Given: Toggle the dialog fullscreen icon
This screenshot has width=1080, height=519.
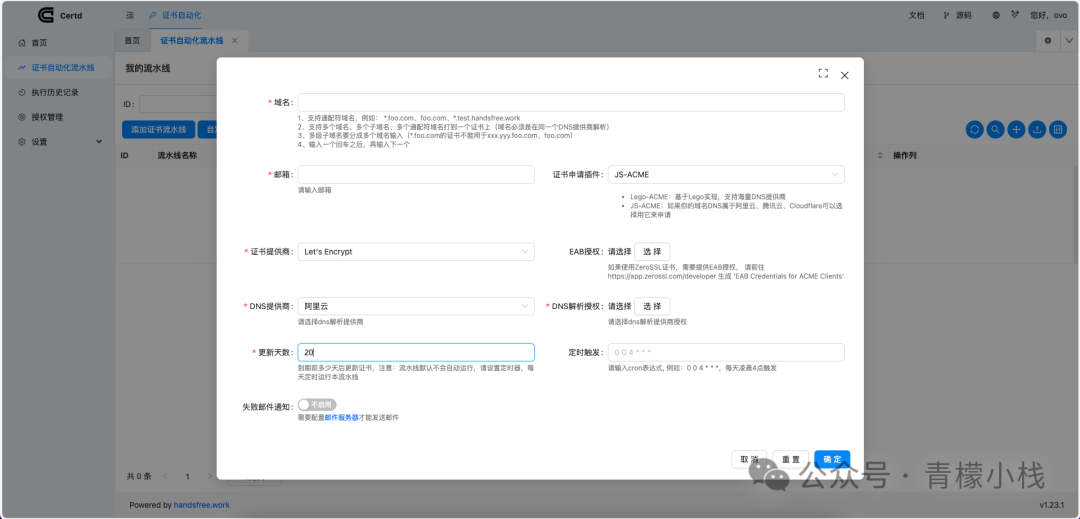Looking at the screenshot, I should pos(823,74).
